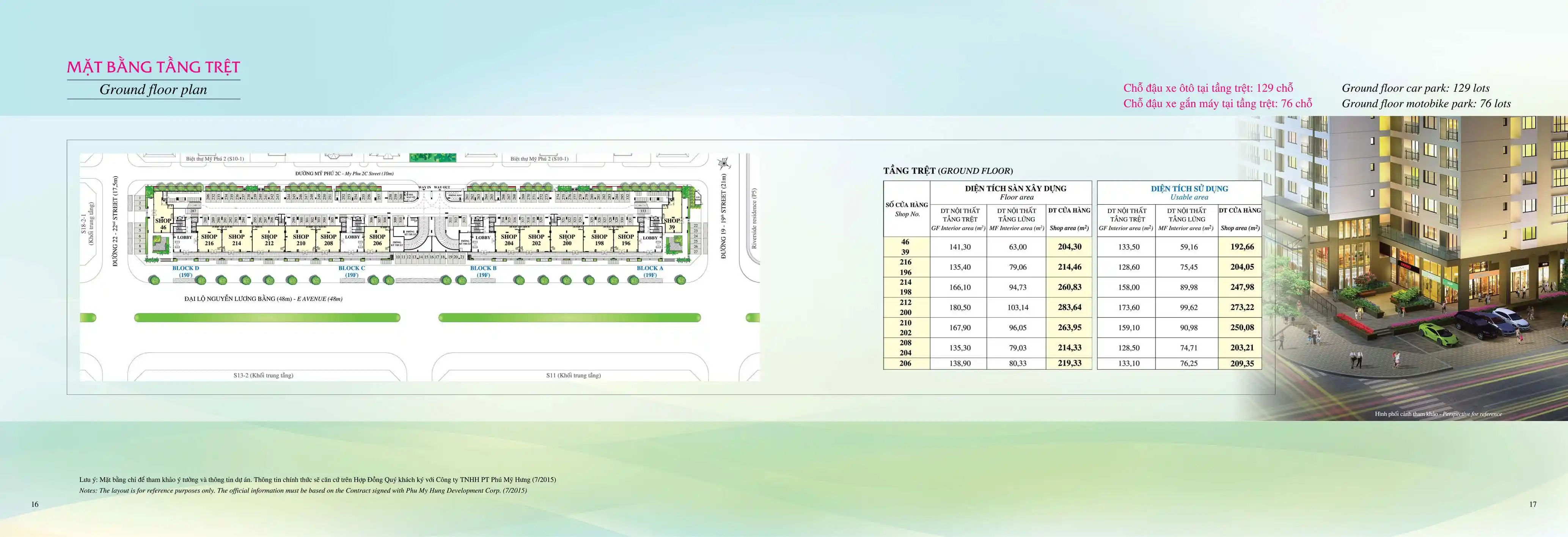This screenshot has width=1568, height=537.
Task: Click shop area value '204,30' in table
Action: 1070,247
